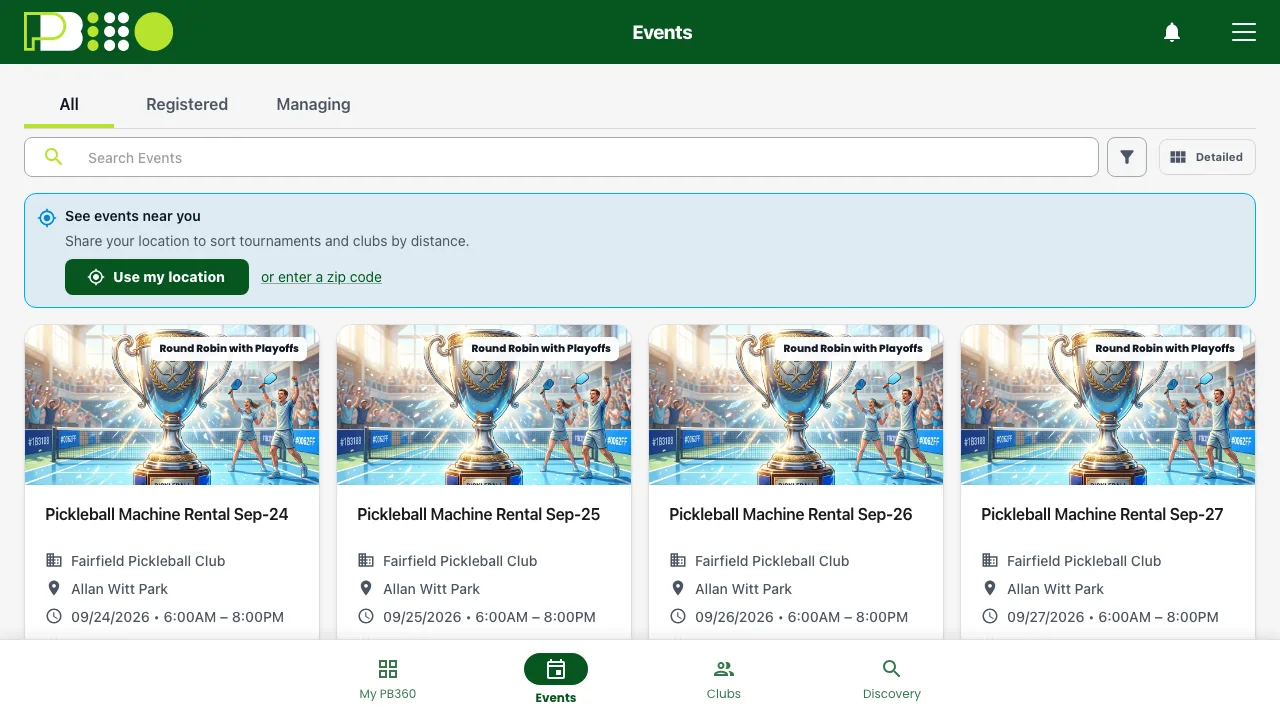Viewport: 1280px width, 720px height.
Task: Open Discovery in bottom navigation
Action: click(x=892, y=679)
